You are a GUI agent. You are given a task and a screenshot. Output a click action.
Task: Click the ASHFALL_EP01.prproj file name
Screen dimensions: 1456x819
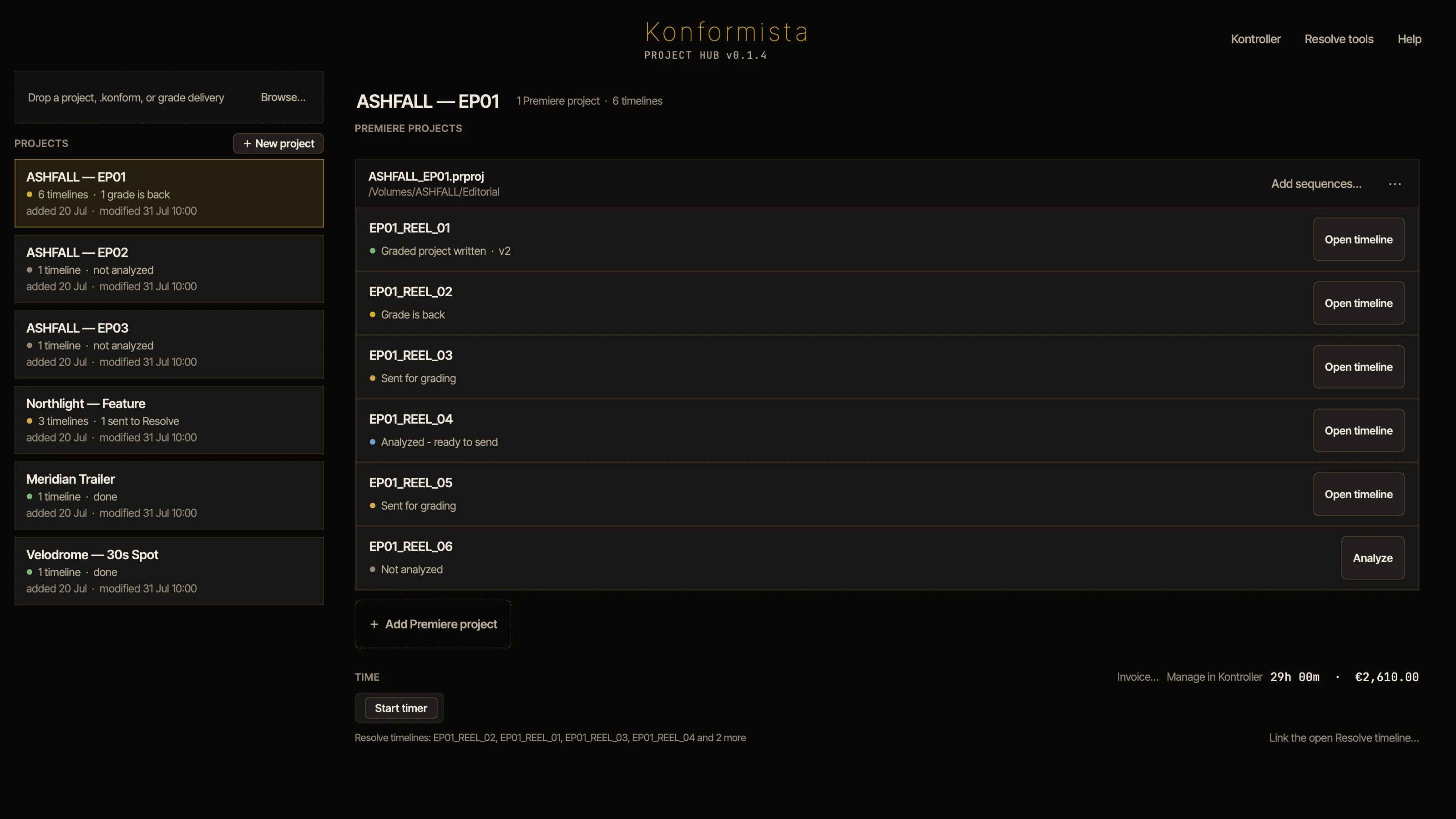point(426,177)
